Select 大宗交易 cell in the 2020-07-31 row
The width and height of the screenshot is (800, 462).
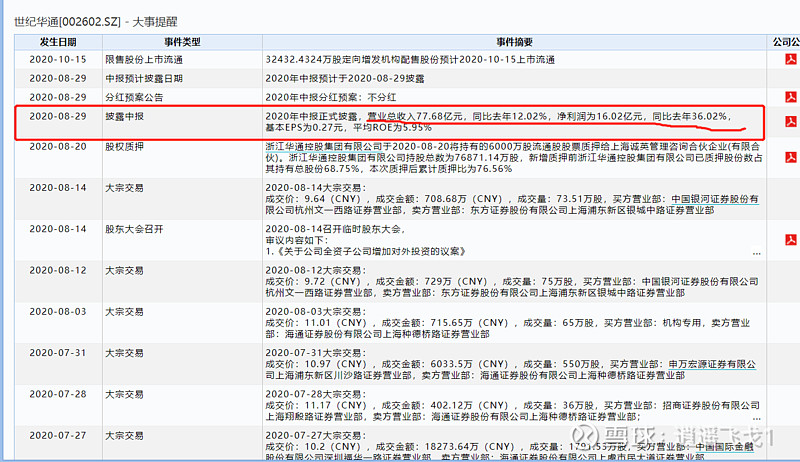182,364
